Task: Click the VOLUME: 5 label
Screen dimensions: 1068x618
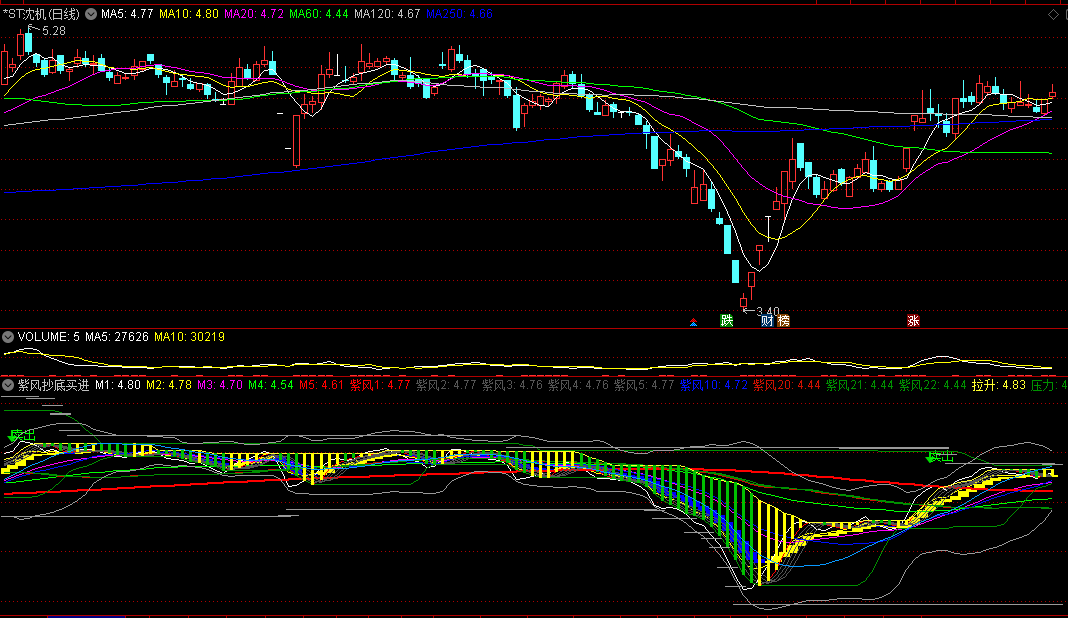Action: click(x=48, y=337)
